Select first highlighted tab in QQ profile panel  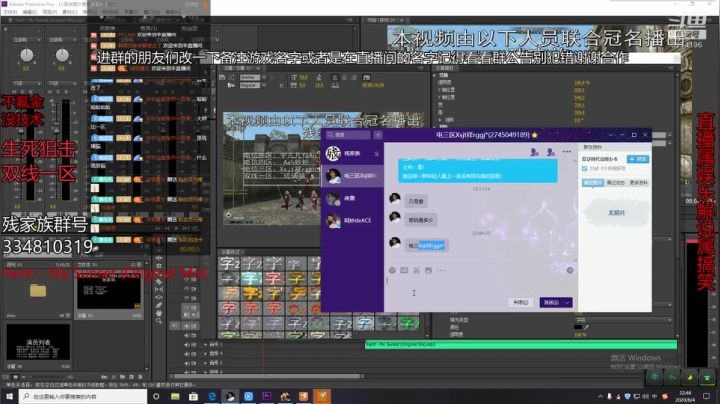click(x=593, y=183)
